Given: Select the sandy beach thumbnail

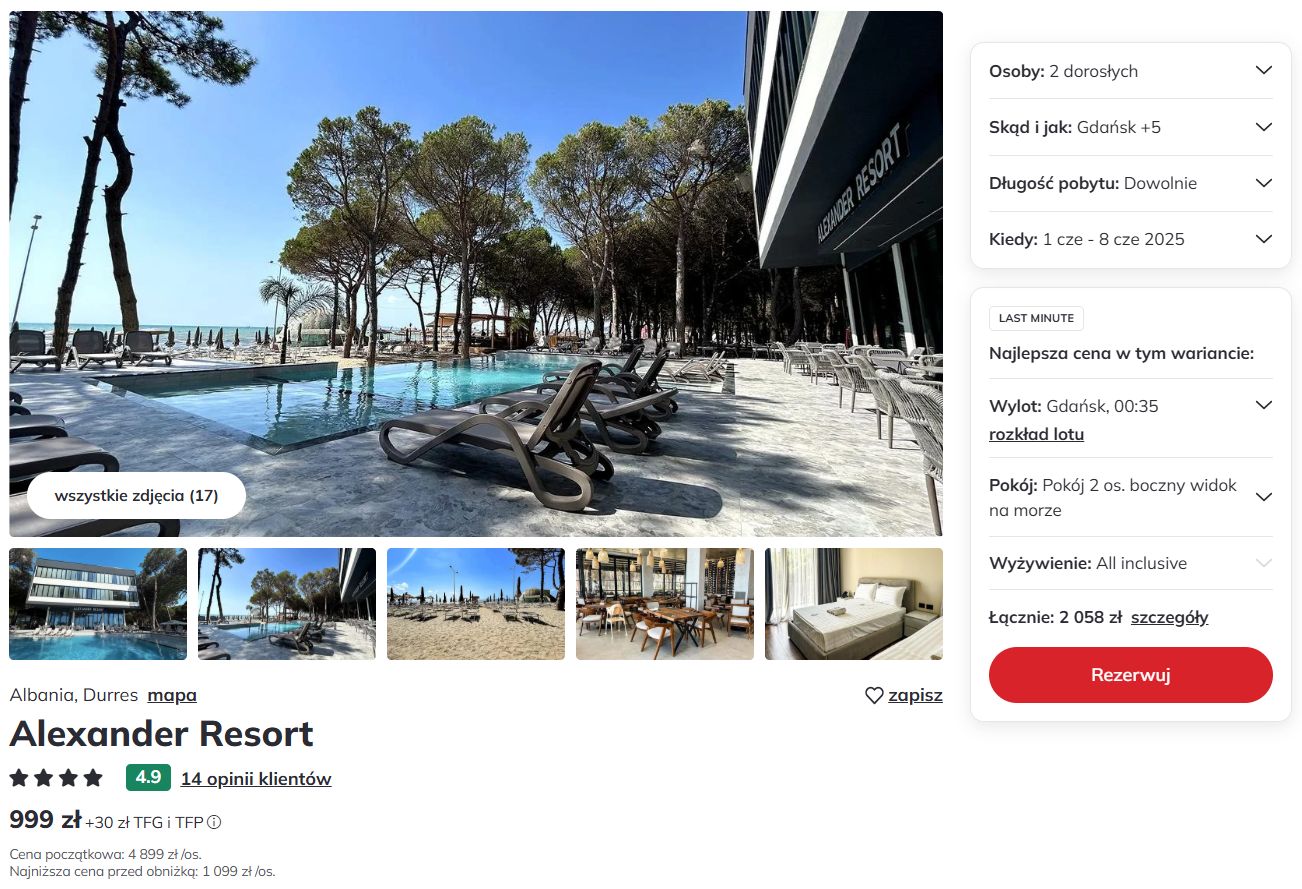Looking at the screenshot, I should [476, 604].
